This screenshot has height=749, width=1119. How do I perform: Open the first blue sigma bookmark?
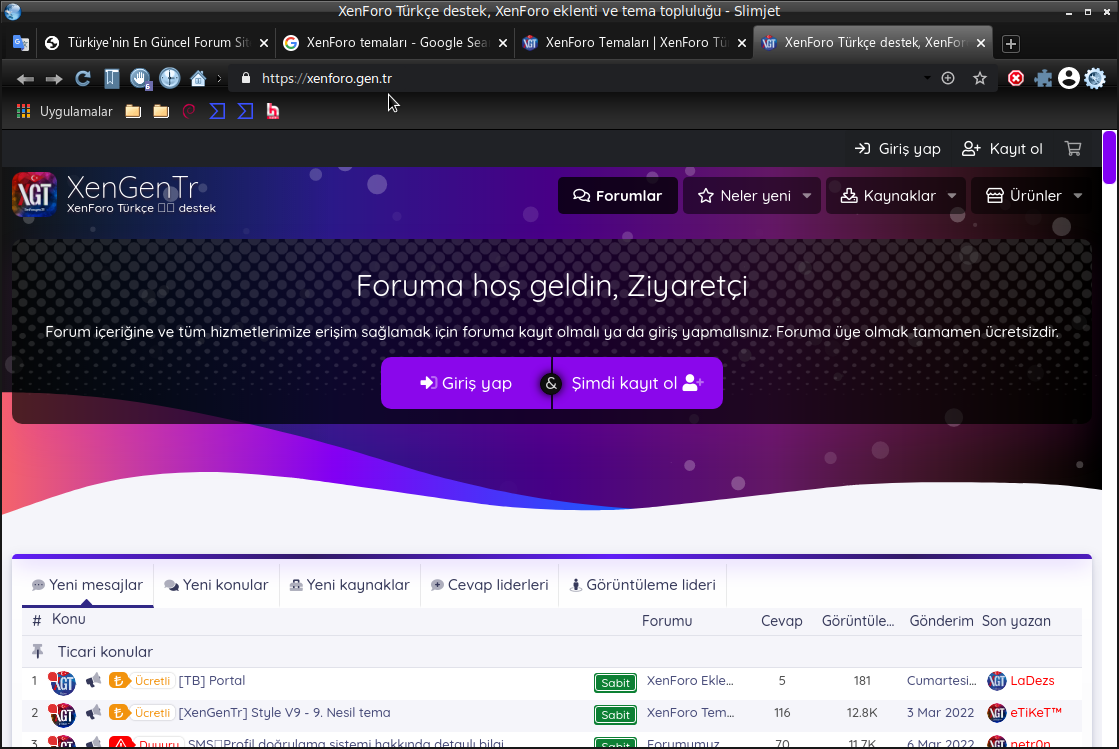click(x=218, y=111)
